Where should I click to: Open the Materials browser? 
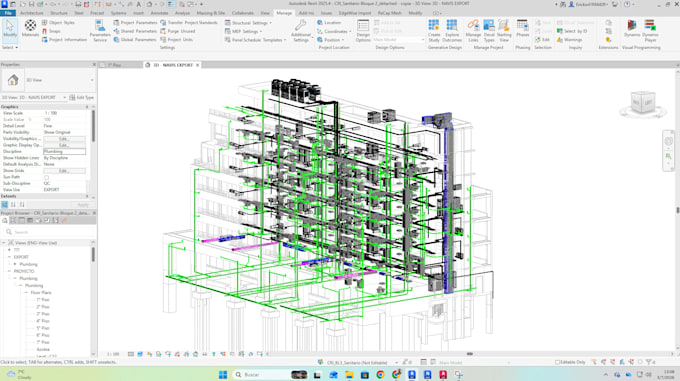click(x=30, y=29)
